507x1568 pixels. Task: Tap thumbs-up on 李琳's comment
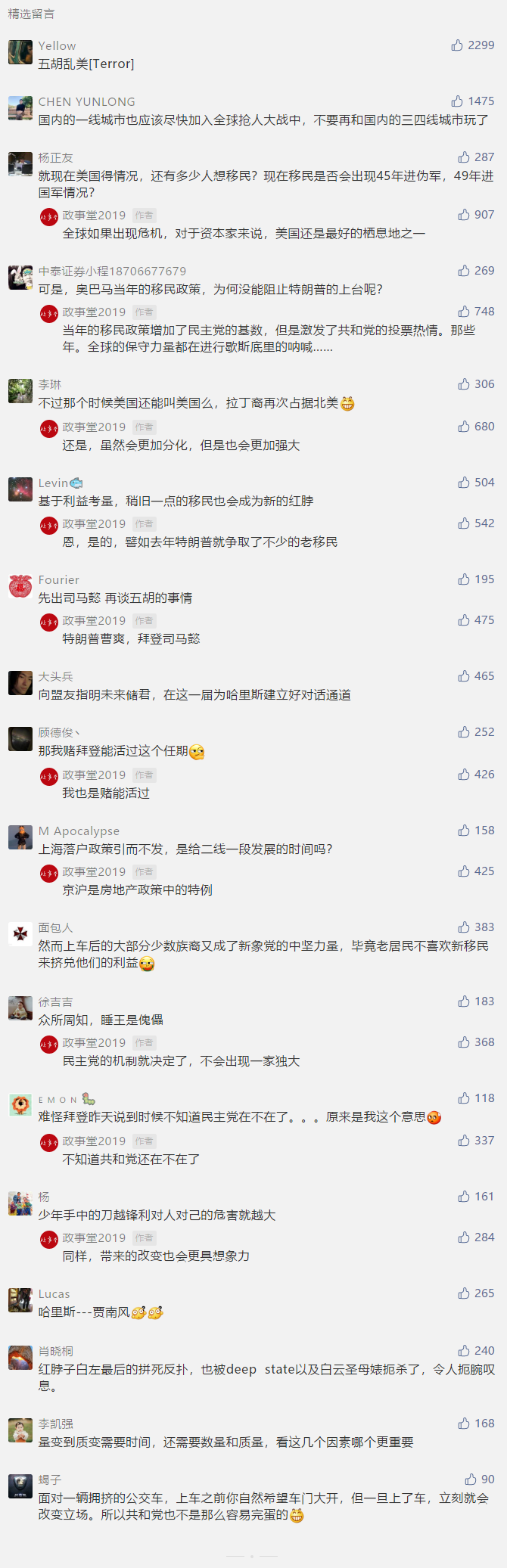point(464,384)
